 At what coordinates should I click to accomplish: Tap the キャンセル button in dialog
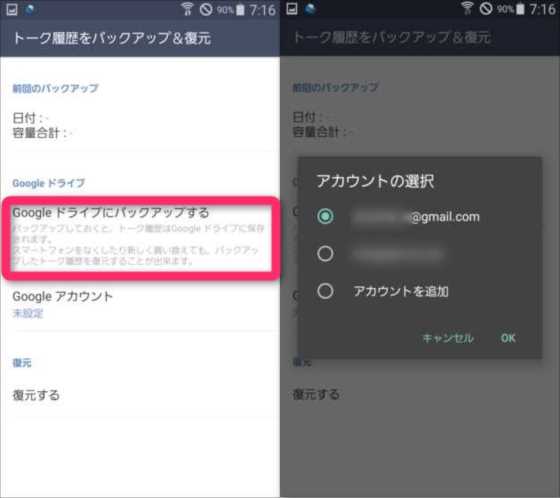point(448,338)
